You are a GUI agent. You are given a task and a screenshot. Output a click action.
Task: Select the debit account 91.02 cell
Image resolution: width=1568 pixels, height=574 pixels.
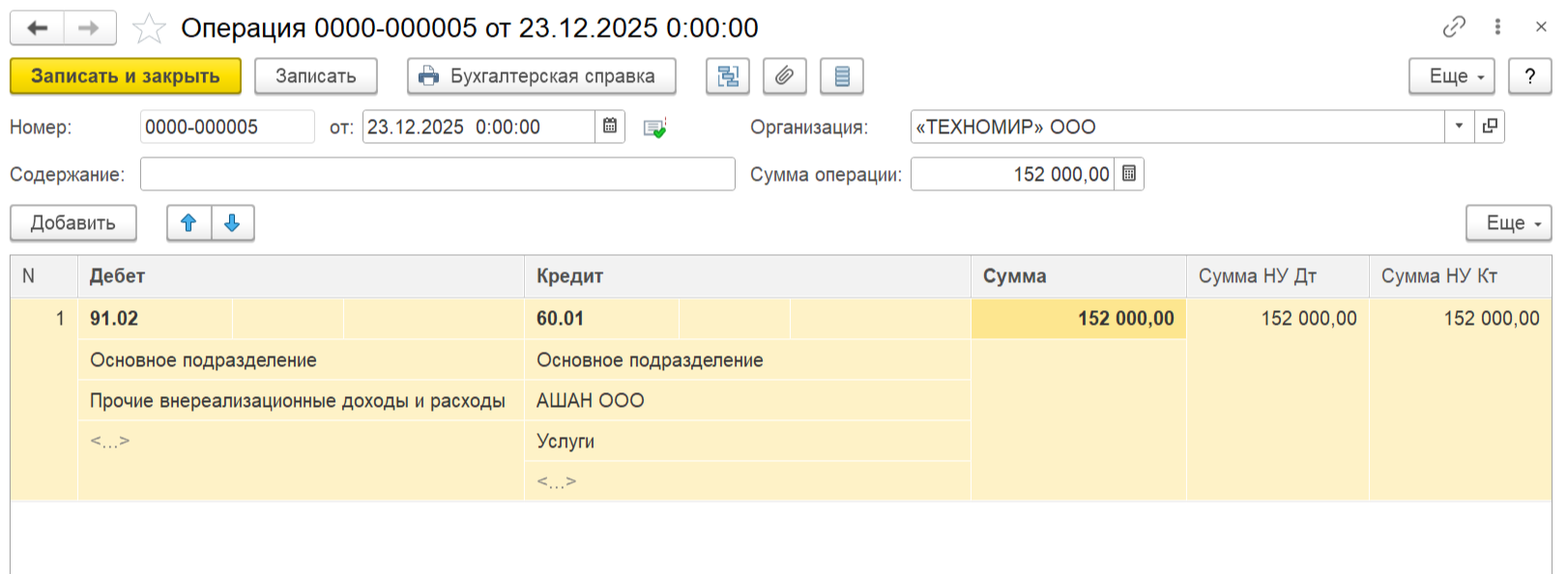155,319
